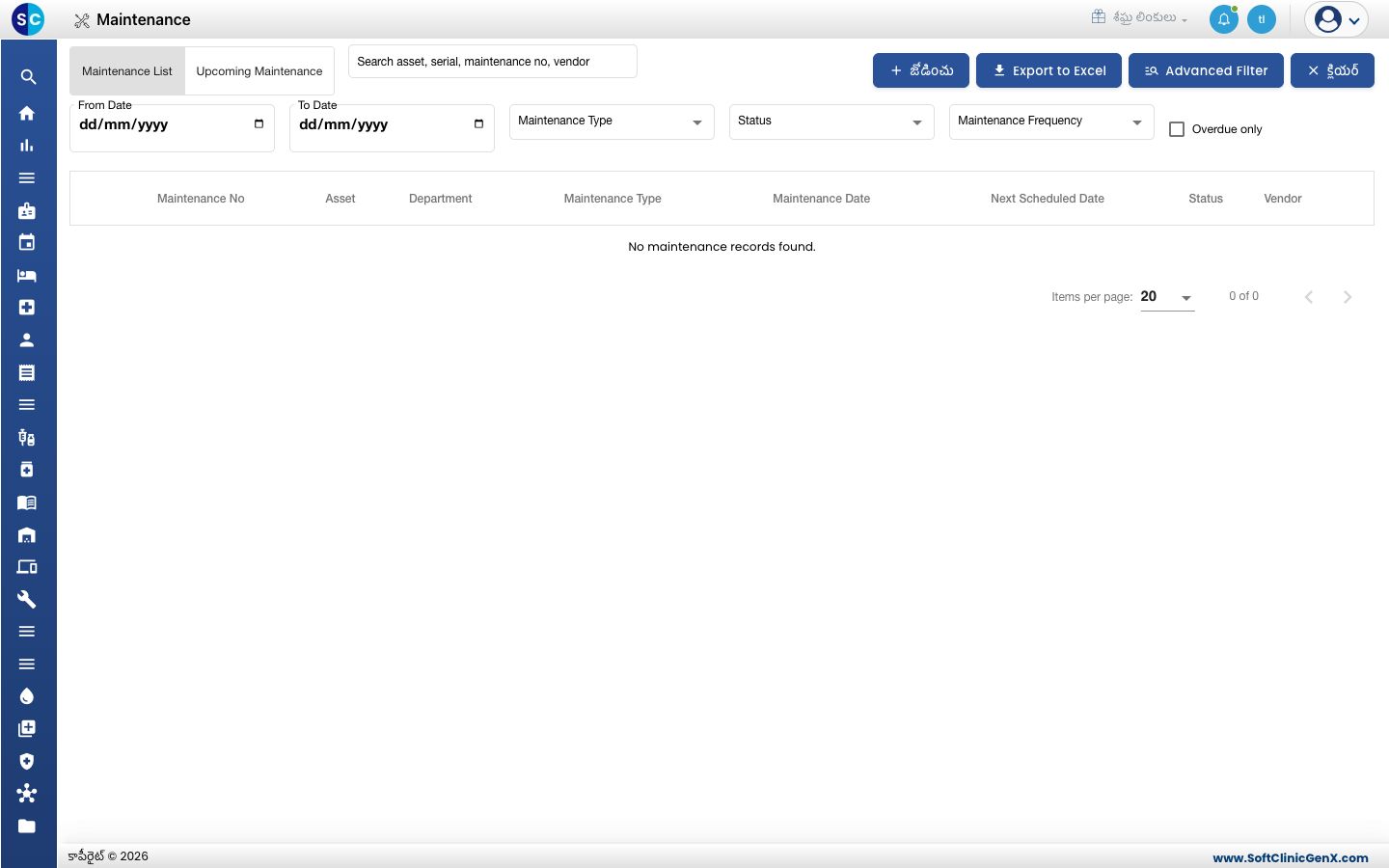Click the SoftClinicGenX website link

(1291, 857)
